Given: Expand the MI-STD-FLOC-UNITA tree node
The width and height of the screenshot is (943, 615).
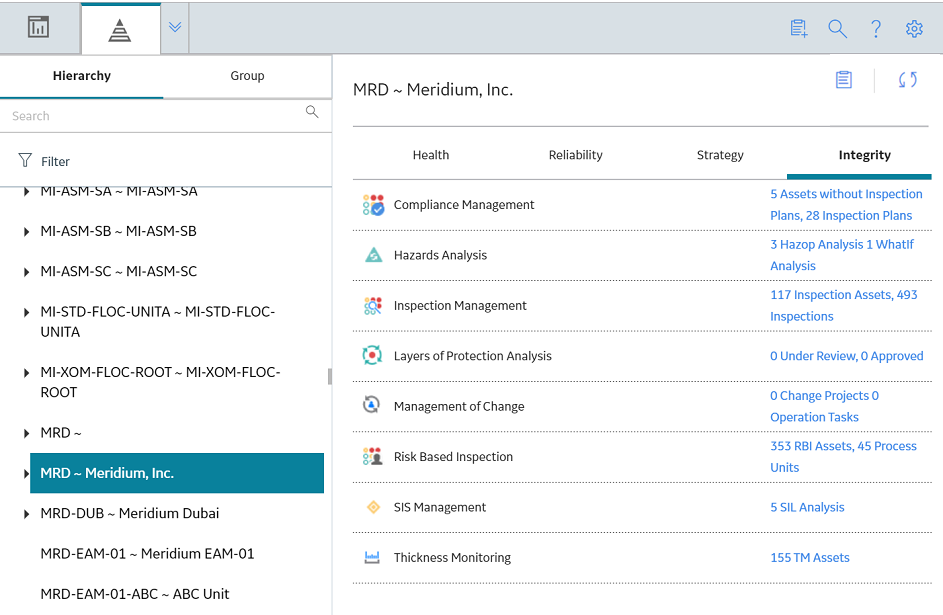Looking at the screenshot, I should (x=26, y=313).
